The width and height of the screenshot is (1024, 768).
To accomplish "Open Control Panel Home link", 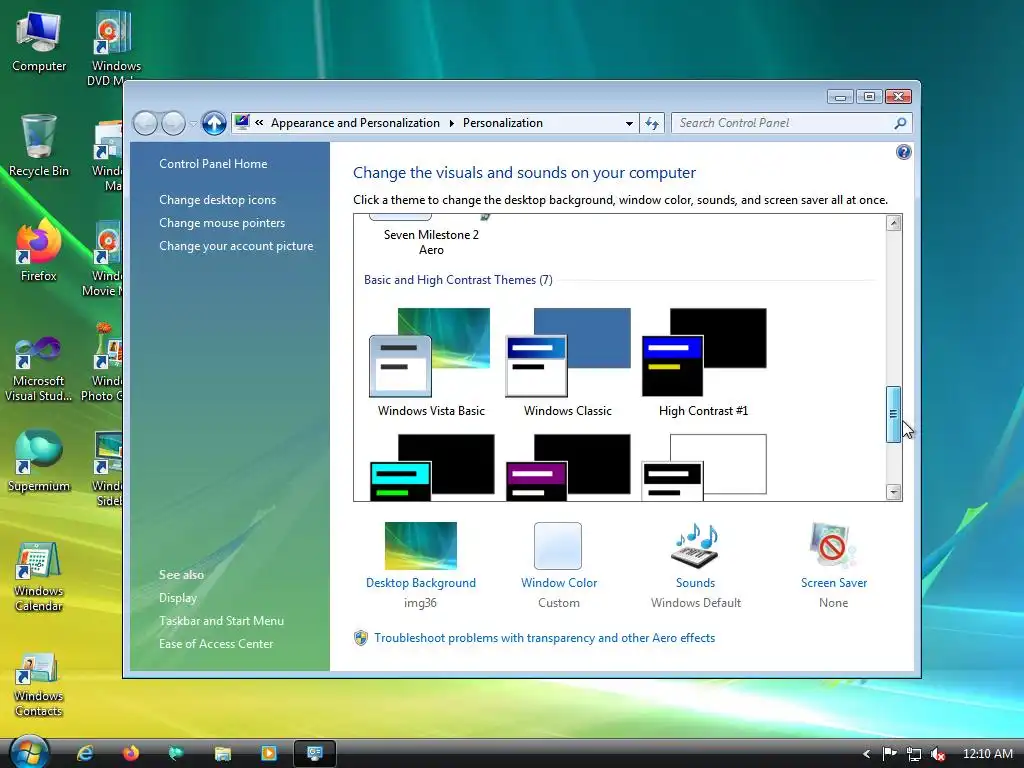I will click(x=213, y=164).
